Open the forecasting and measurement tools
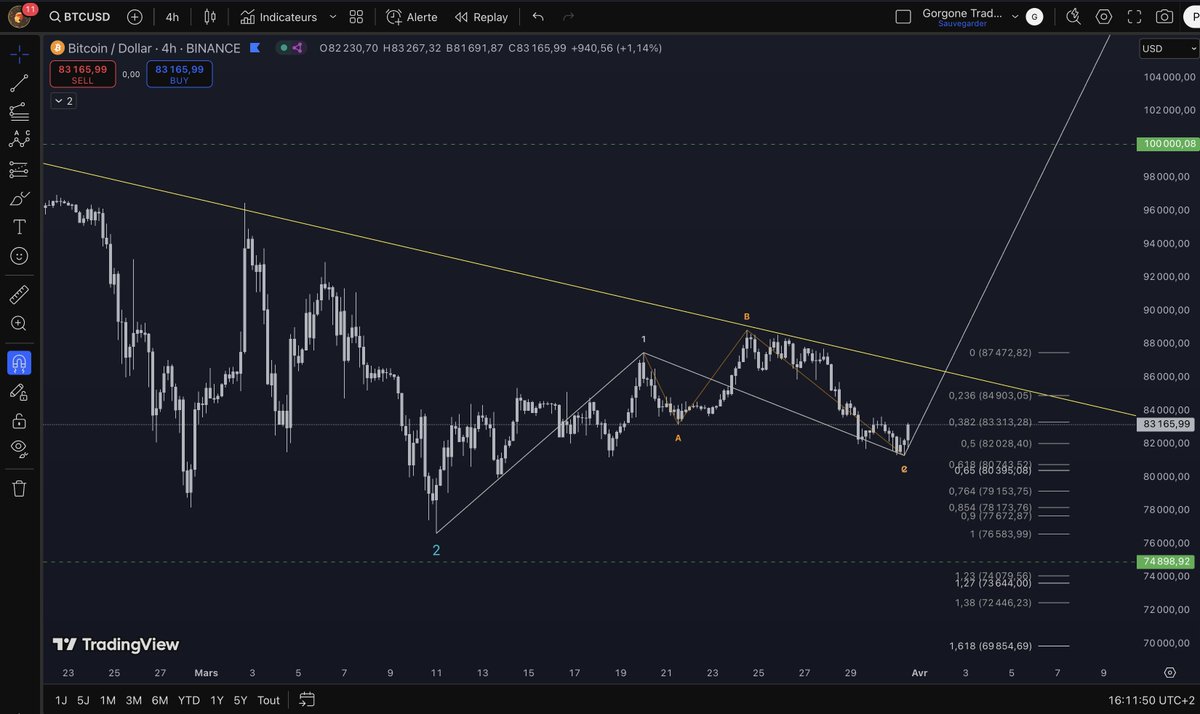 19,169
